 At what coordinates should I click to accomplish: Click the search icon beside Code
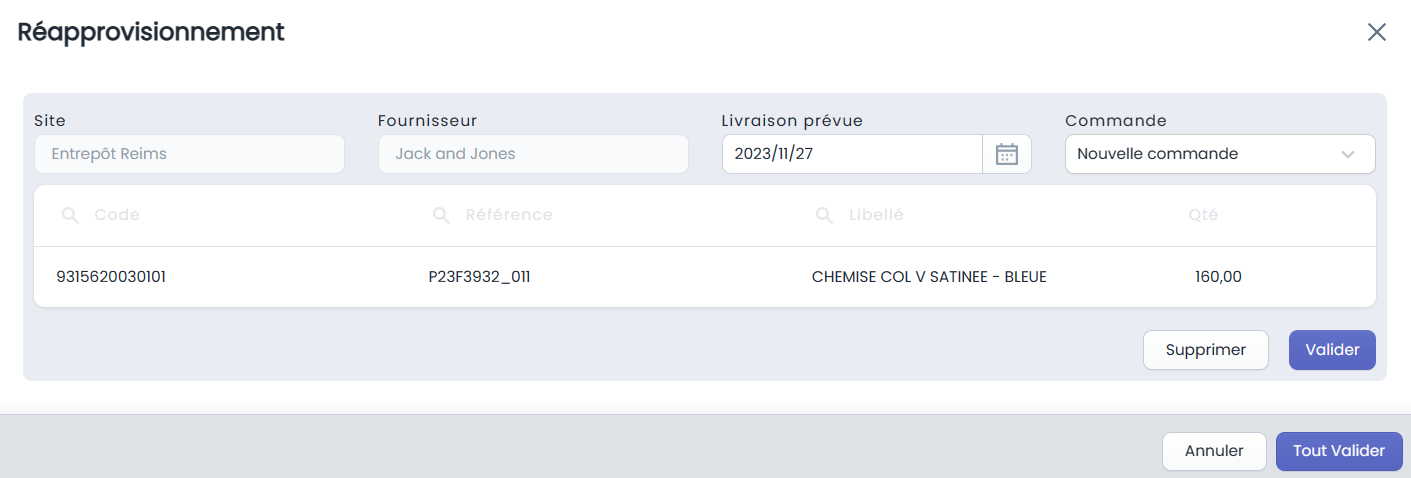coord(70,215)
